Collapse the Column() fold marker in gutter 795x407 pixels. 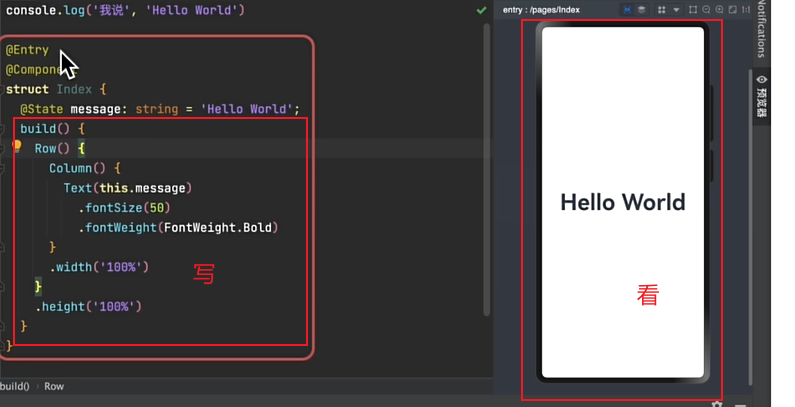pos(2,169)
